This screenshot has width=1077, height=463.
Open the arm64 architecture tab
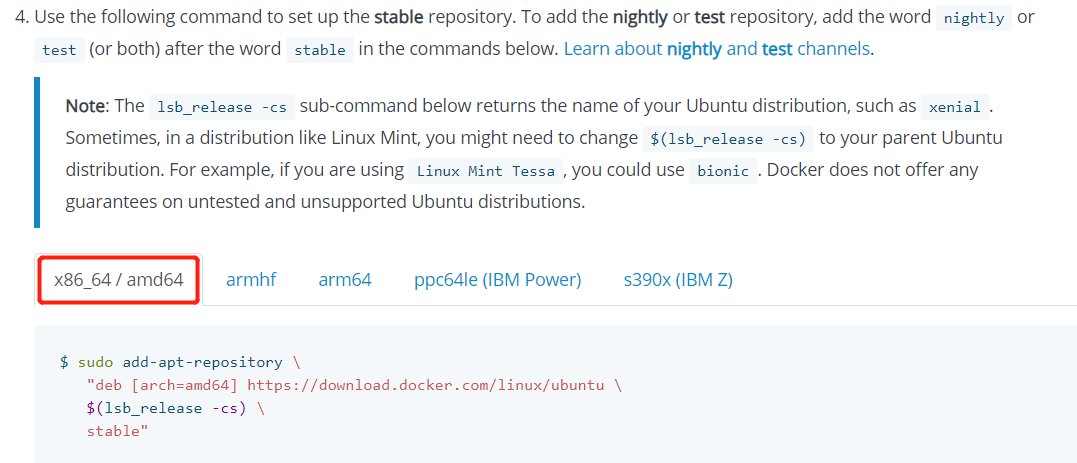(x=345, y=280)
